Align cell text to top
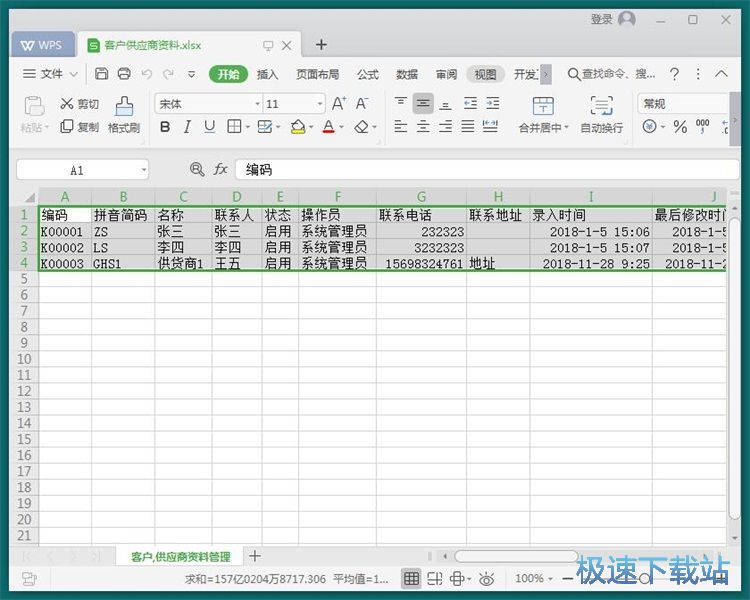This screenshot has width=750, height=600. (x=400, y=103)
